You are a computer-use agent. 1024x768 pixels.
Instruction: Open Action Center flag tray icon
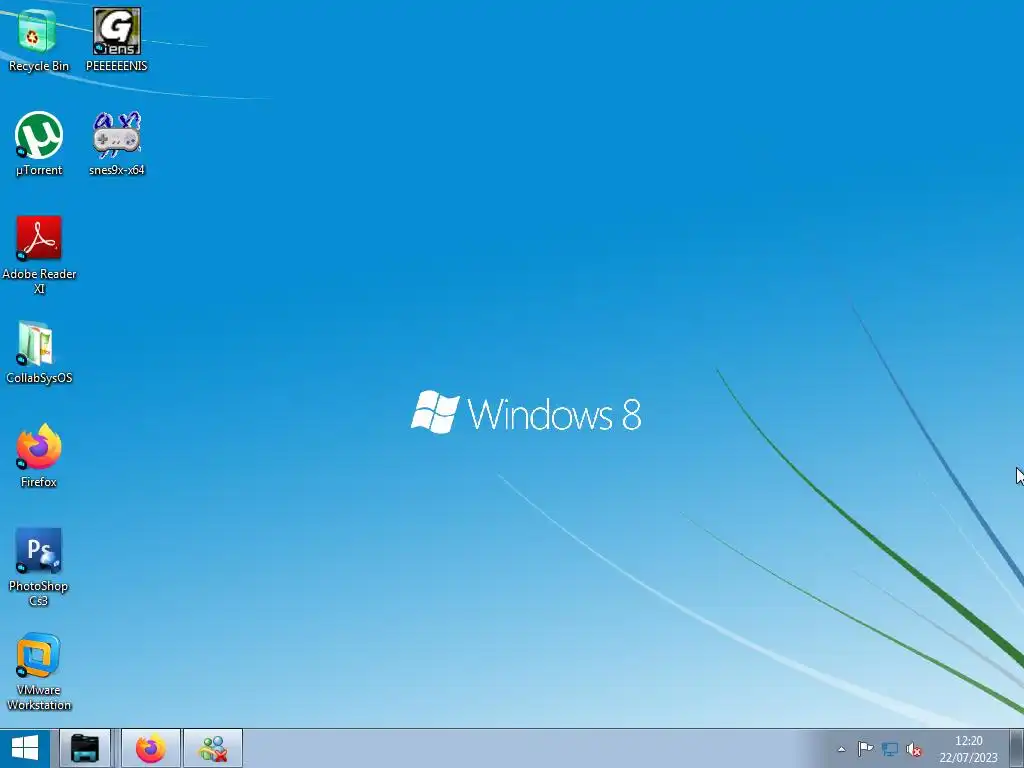click(865, 749)
